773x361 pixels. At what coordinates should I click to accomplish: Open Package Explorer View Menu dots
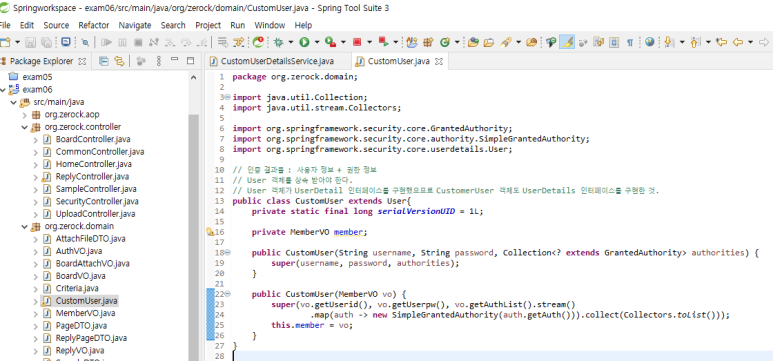click(158, 61)
